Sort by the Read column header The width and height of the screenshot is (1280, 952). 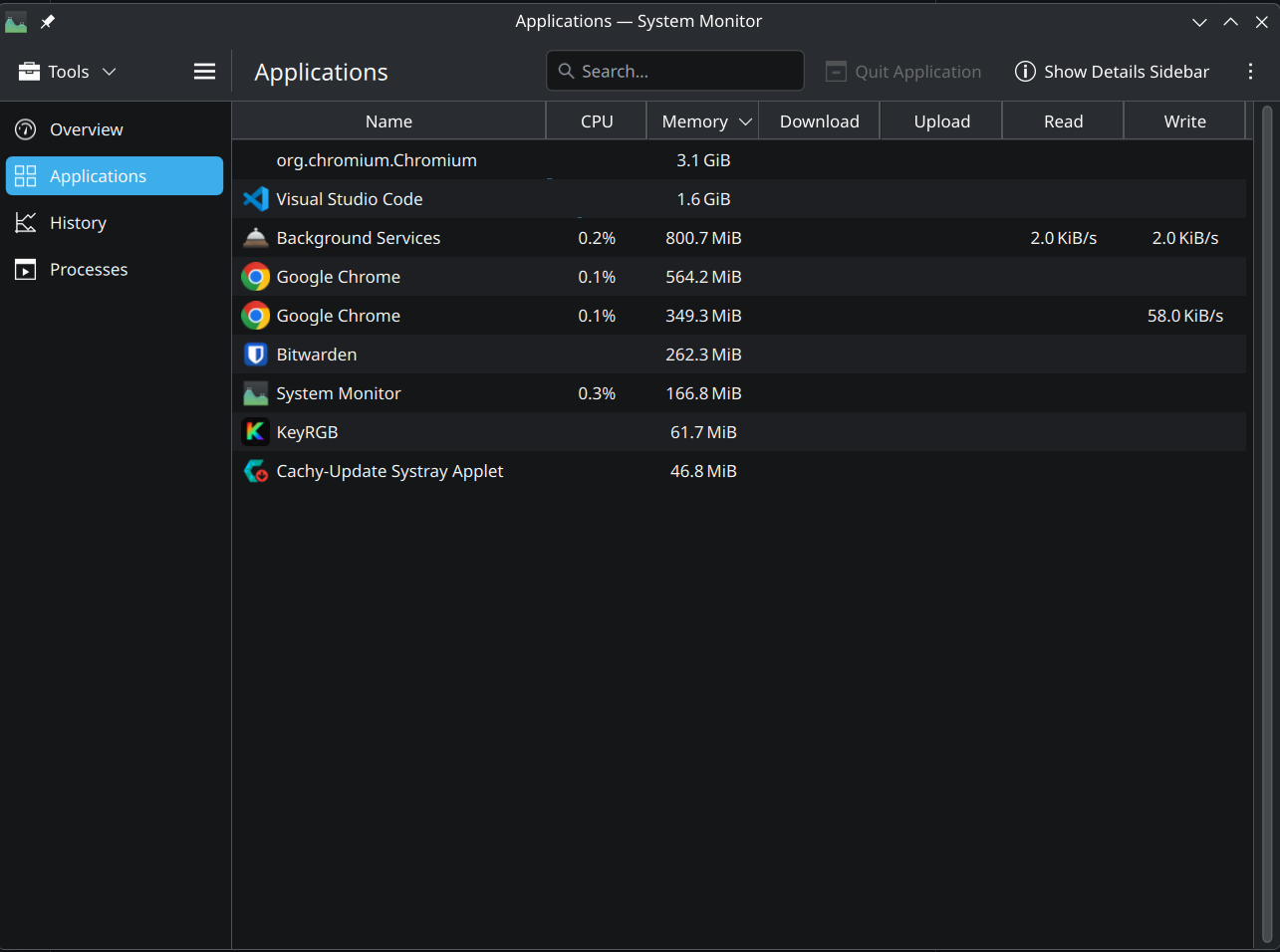coord(1063,121)
